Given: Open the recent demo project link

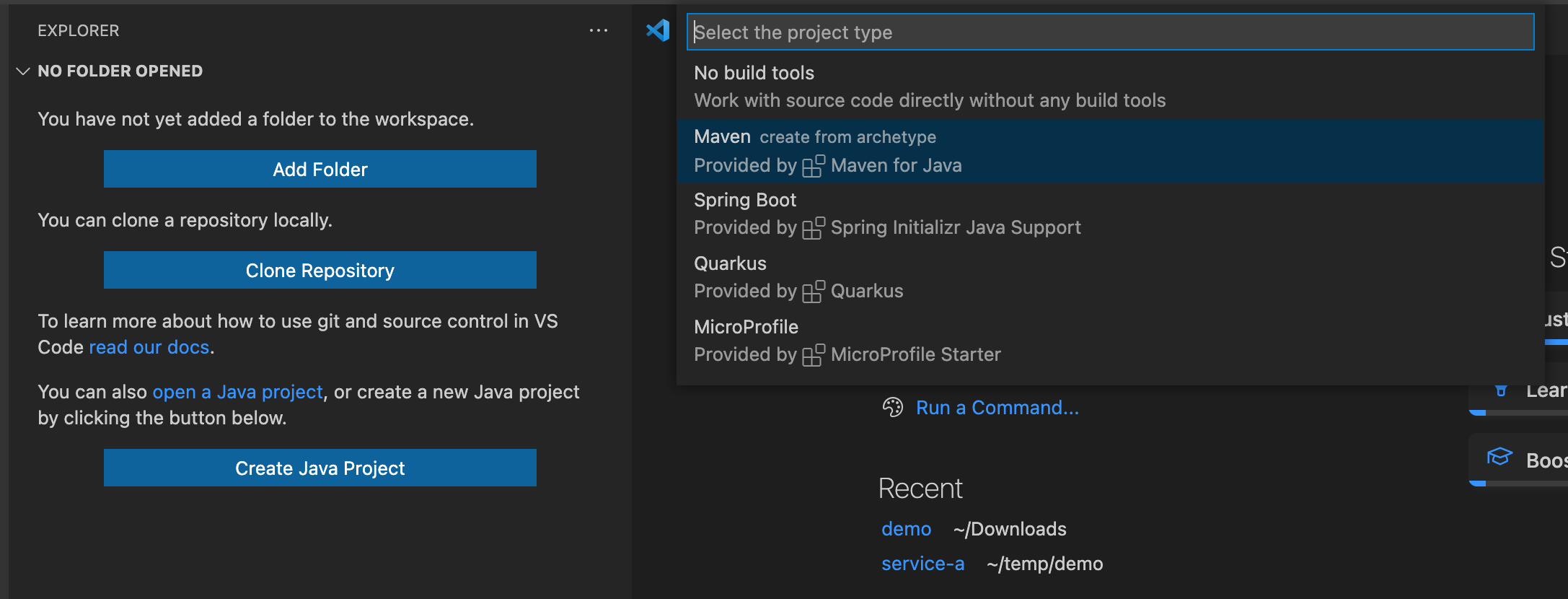Looking at the screenshot, I should tap(906, 529).
